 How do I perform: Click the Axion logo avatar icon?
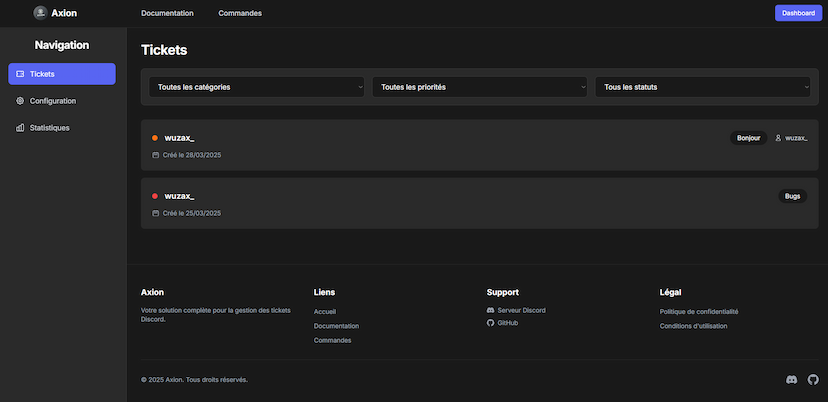(x=40, y=13)
